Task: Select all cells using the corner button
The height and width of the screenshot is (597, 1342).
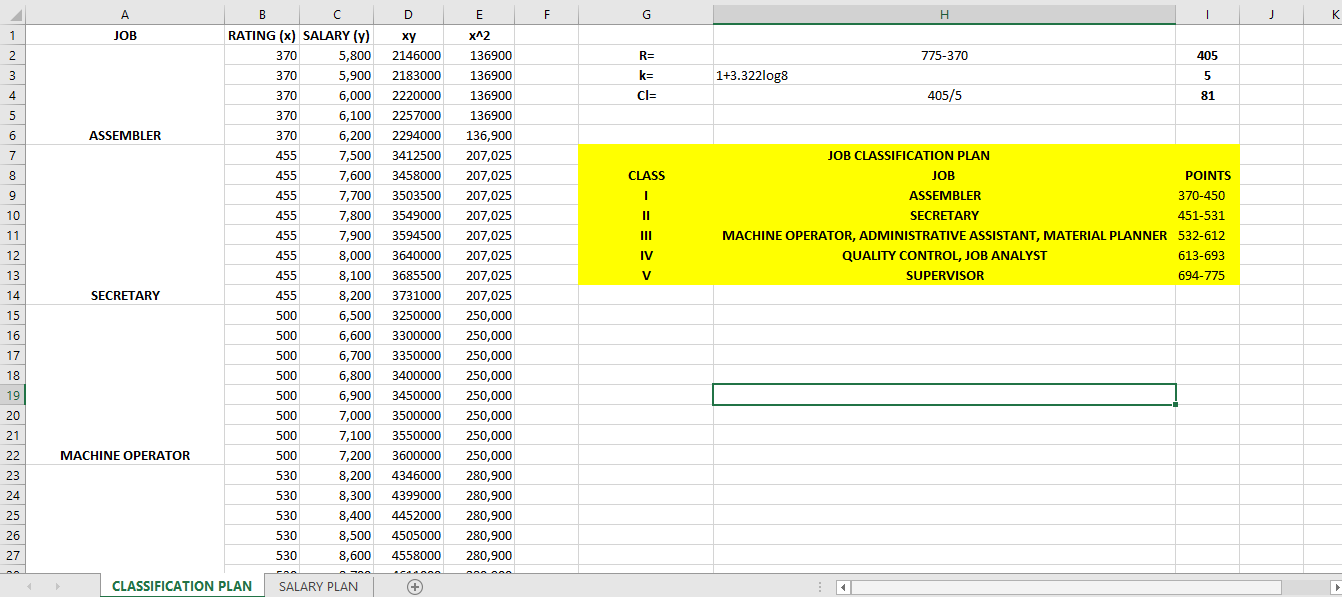Action: coord(14,14)
